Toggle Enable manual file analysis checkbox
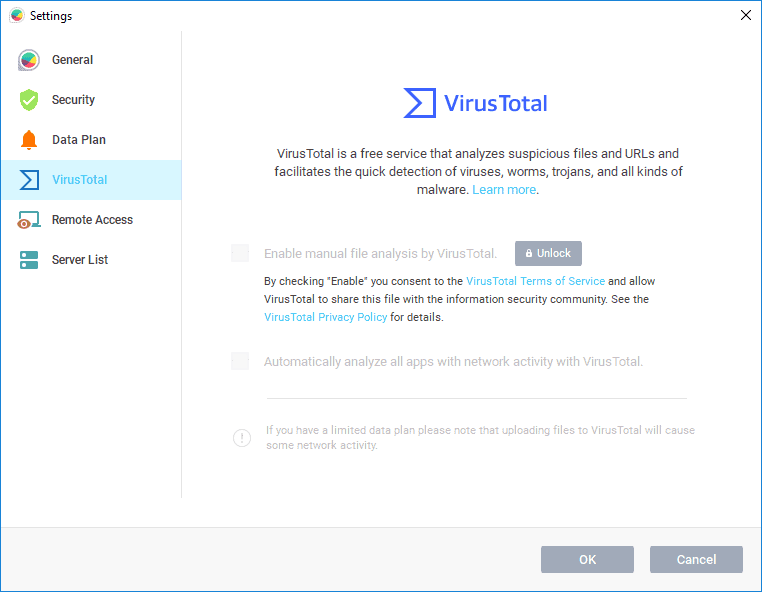 point(240,253)
